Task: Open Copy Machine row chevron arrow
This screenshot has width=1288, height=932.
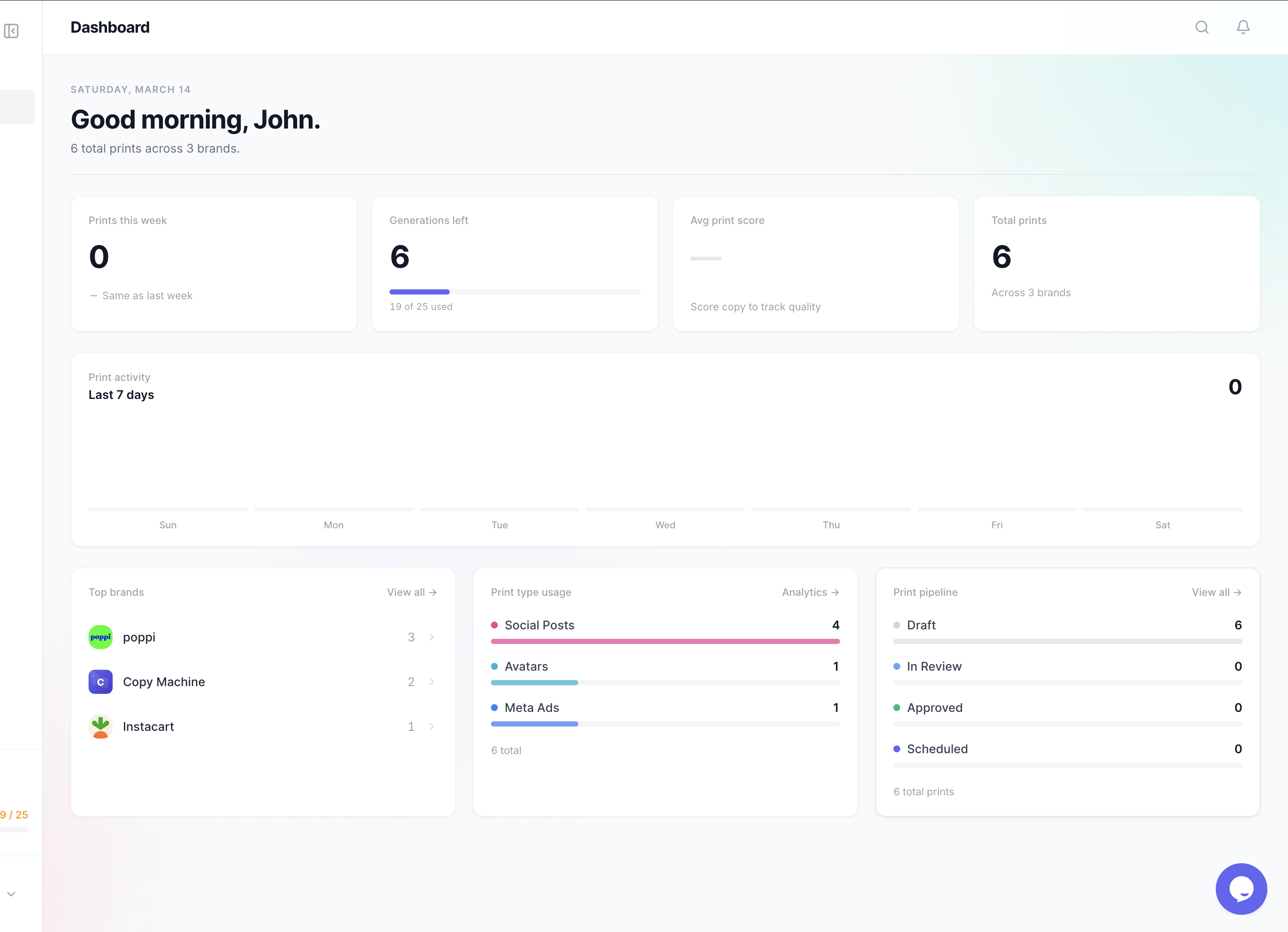Action: 432,681
